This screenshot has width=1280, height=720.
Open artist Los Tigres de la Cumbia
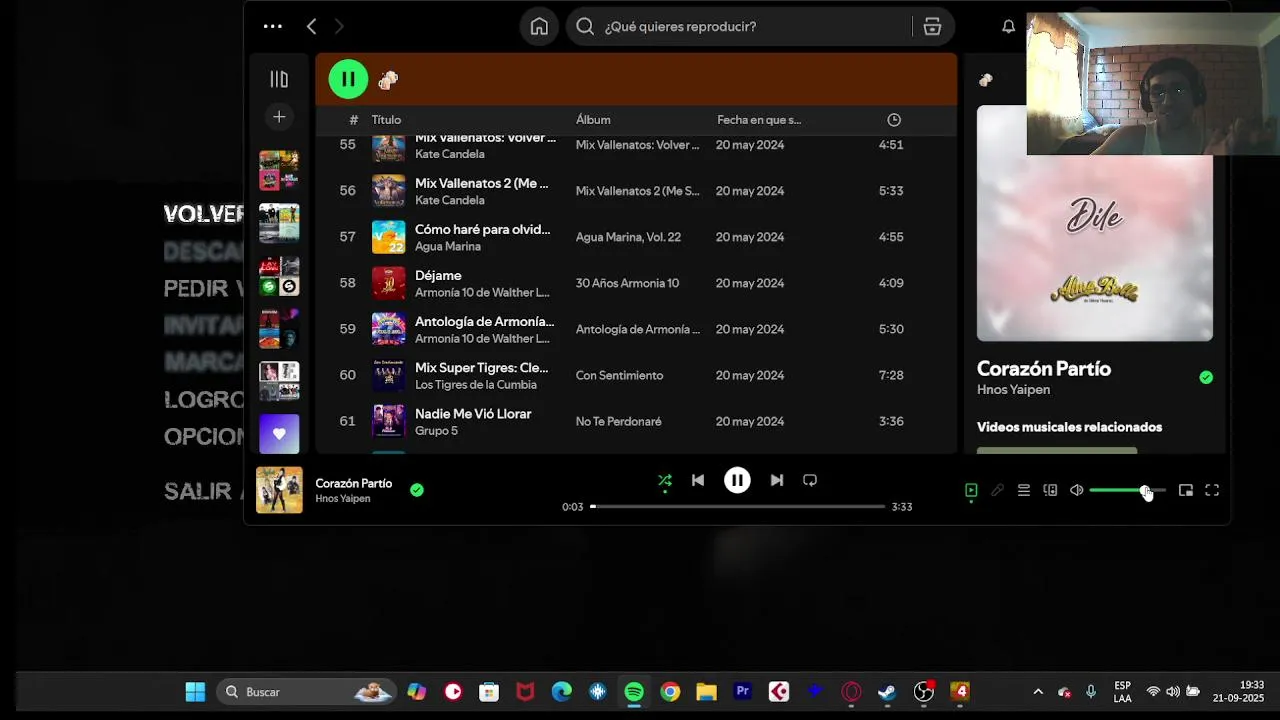(476, 385)
